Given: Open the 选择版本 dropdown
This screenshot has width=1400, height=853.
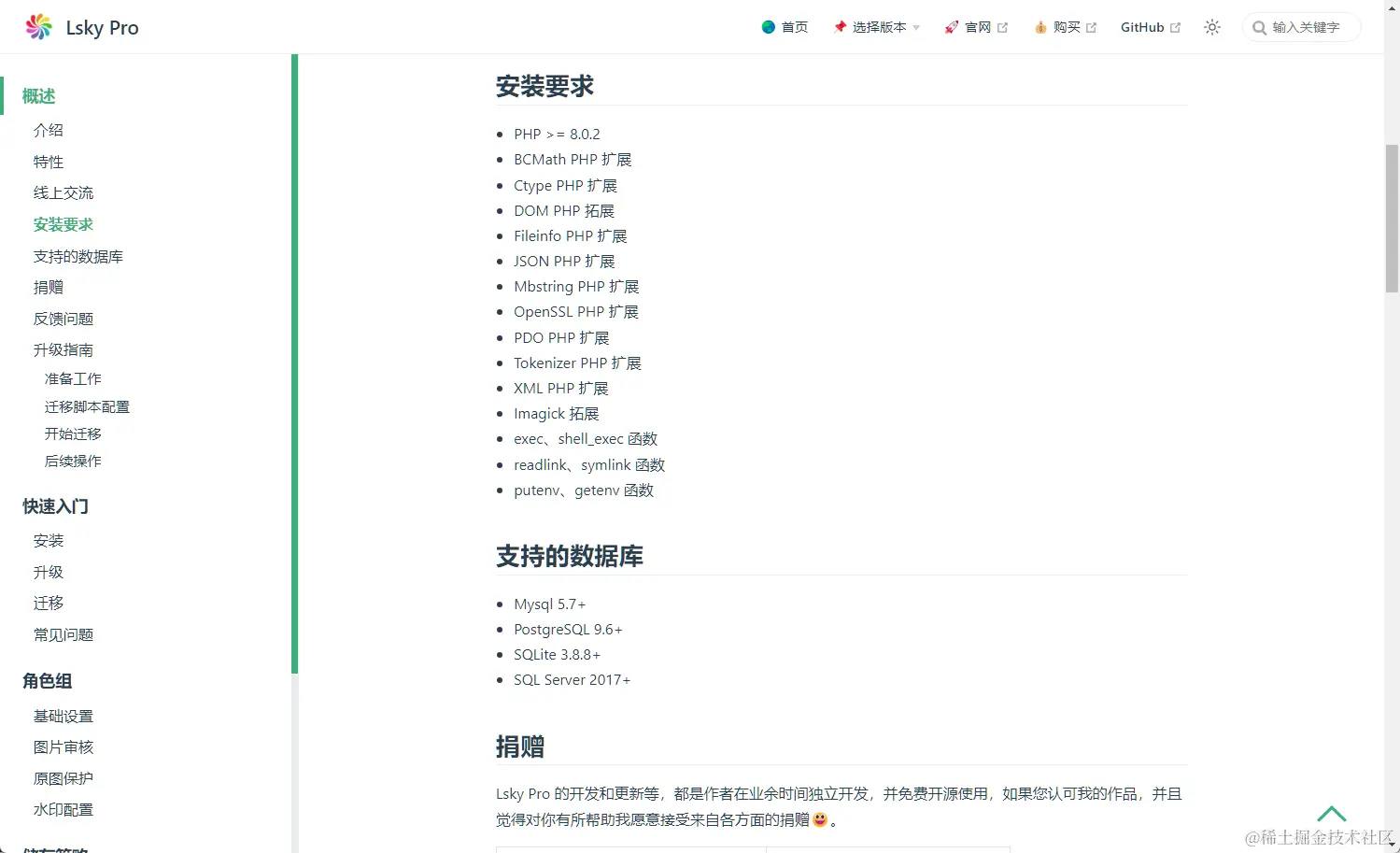Looking at the screenshot, I should click(x=877, y=27).
